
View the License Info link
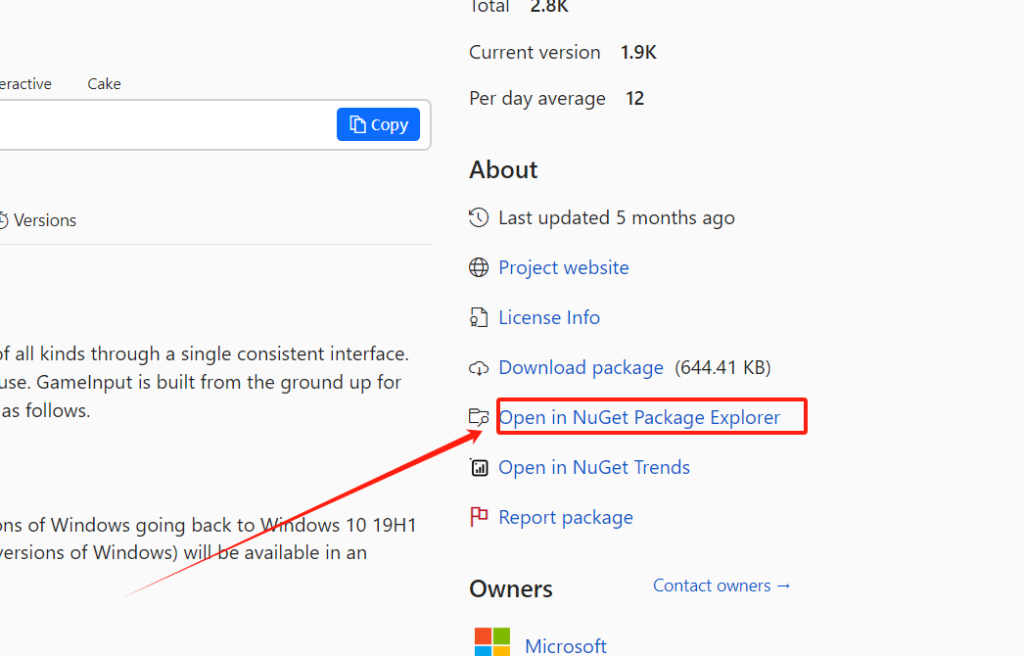click(549, 318)
